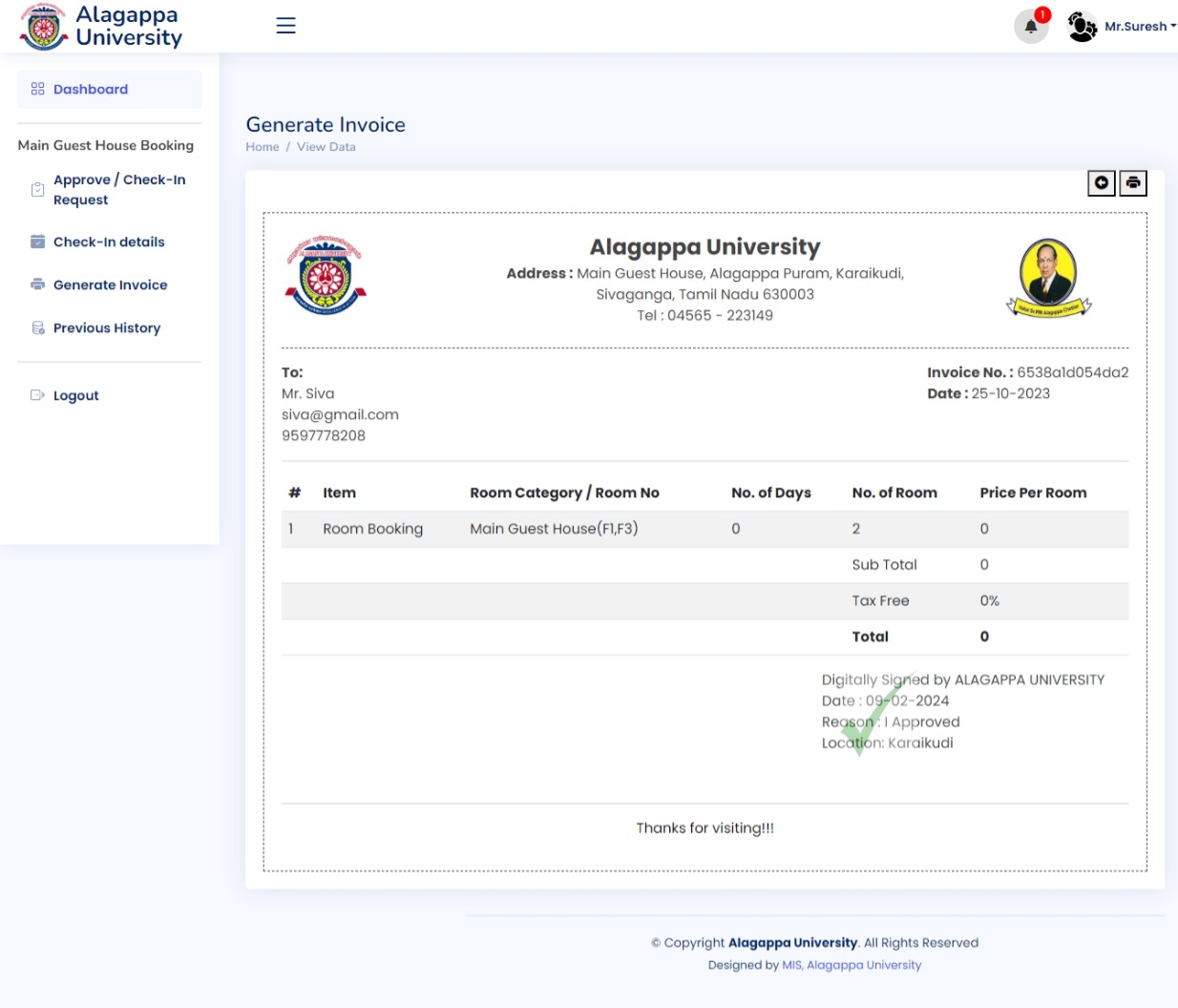
Task: Click the Tax Free label
Action: pos(881,601)
